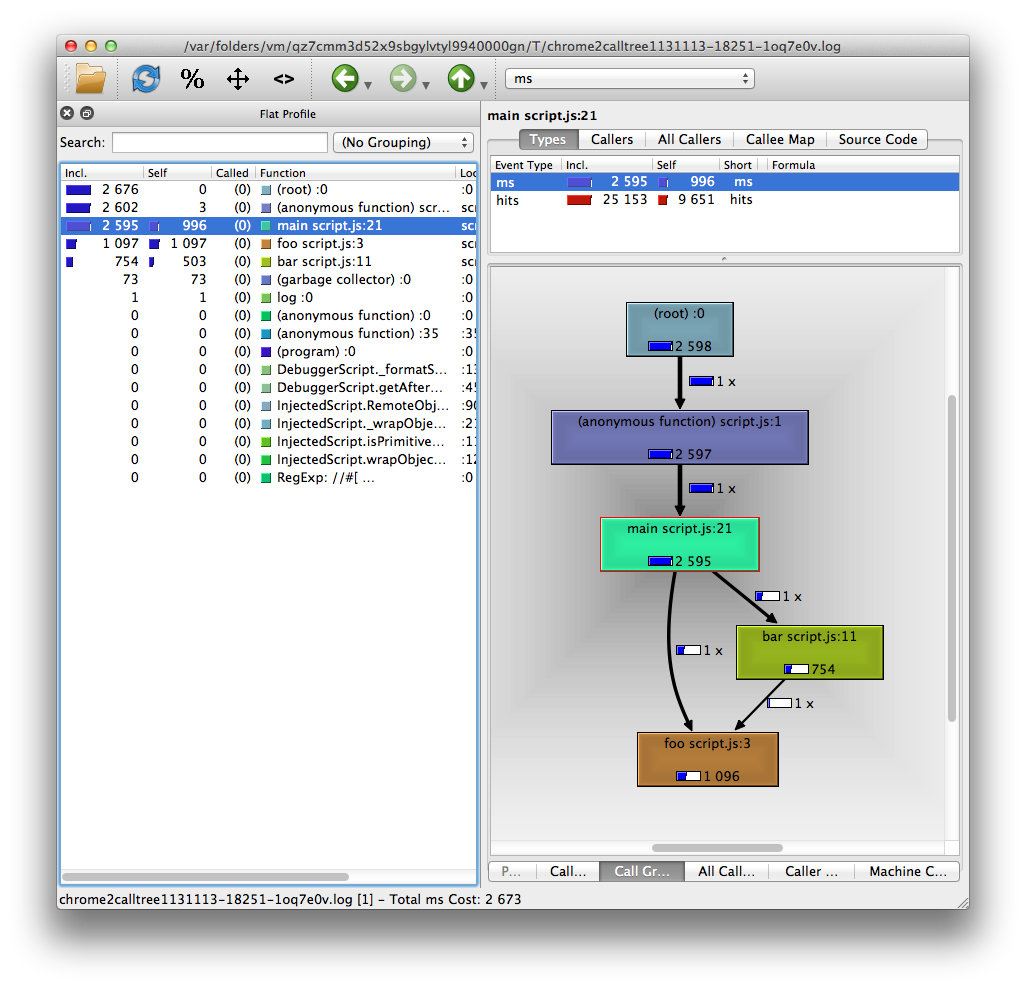Select the RegExp row in profile list
This screenshot has height=988, width=1026.
[x=268, y=478]
